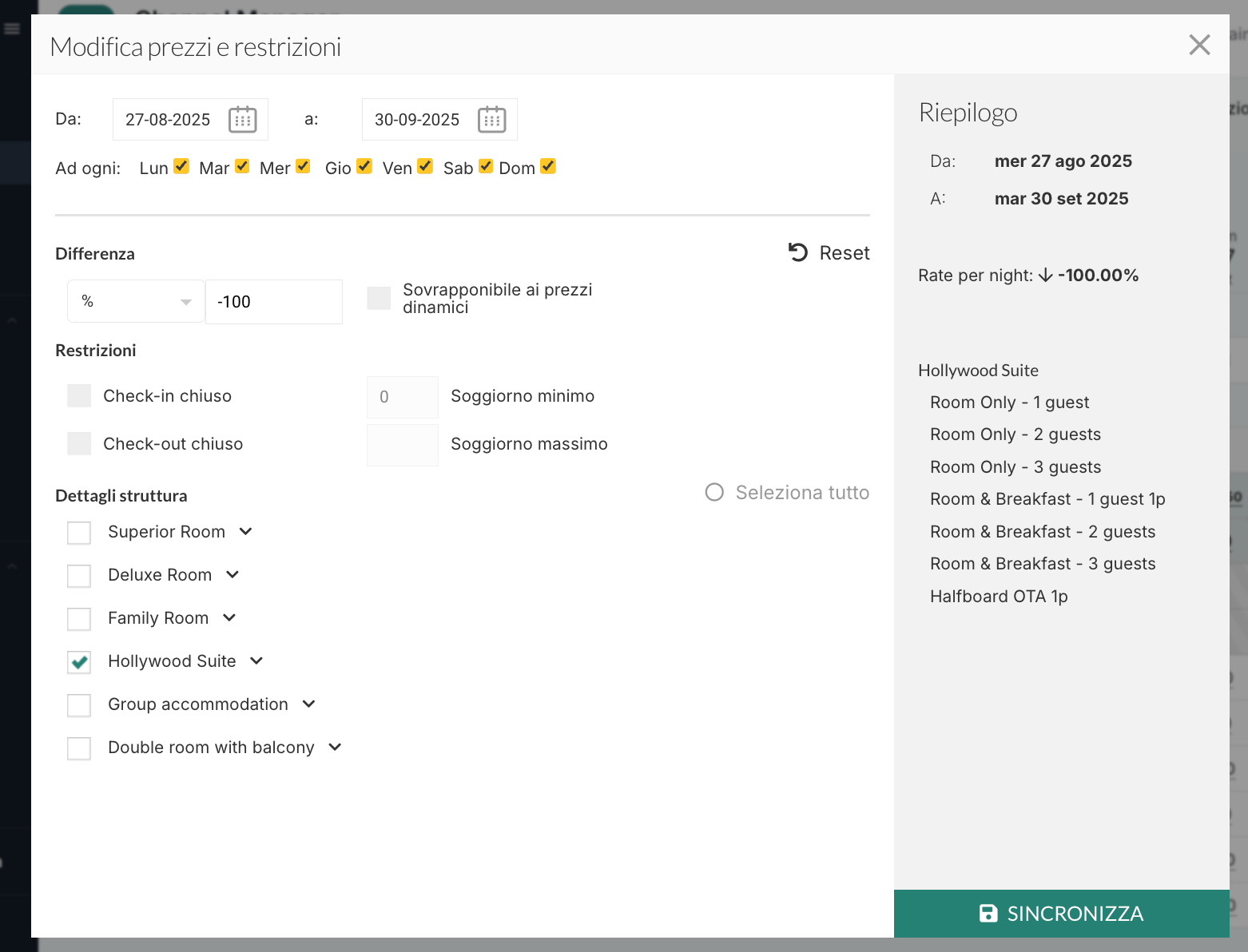The height and width of the screenshot is (952, 1248).
Task: Expand the Superior Room chevron
Action: (246, 532)
